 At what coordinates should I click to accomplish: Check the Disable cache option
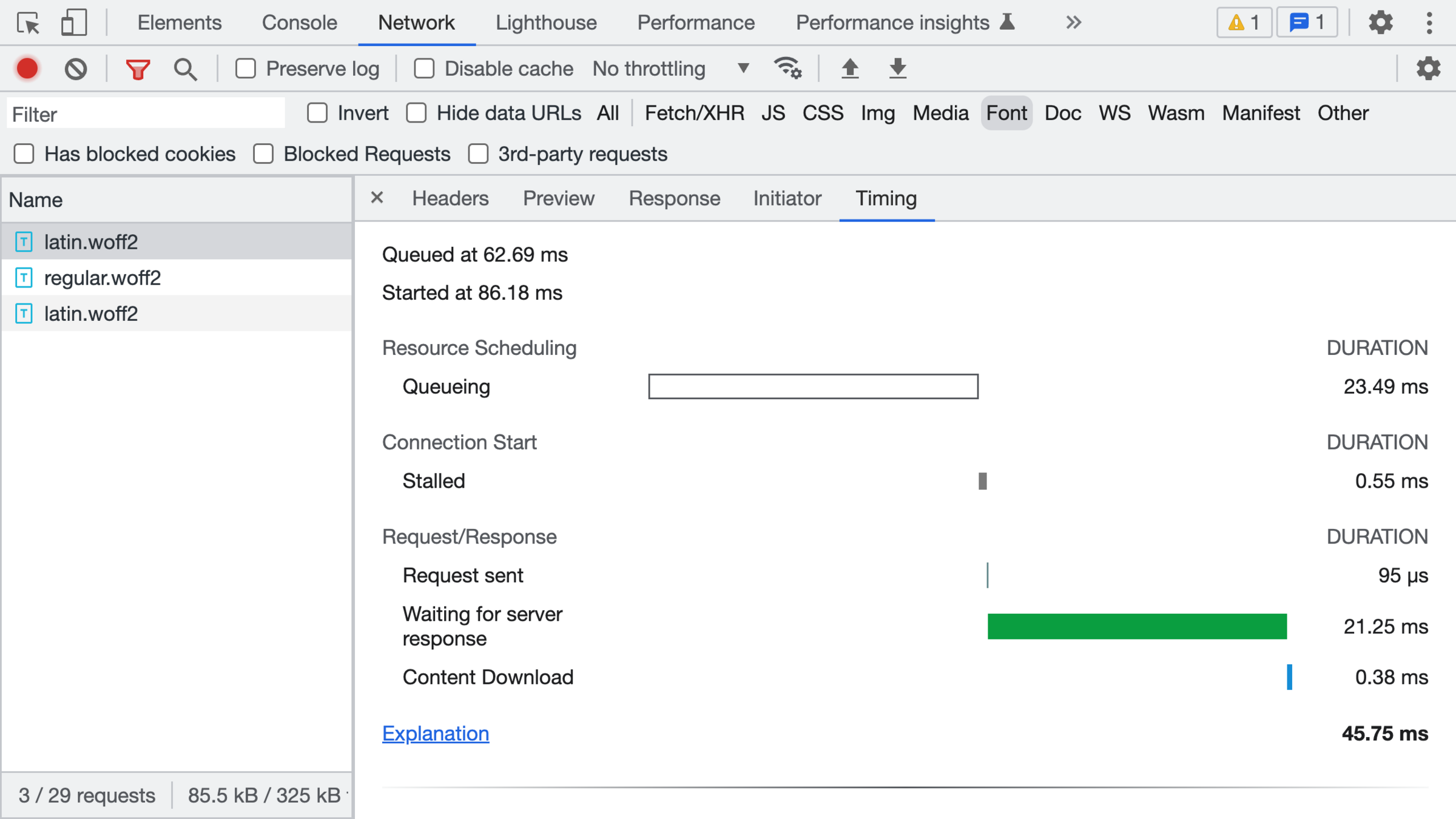pyautogui.click(x=424, y=69)
